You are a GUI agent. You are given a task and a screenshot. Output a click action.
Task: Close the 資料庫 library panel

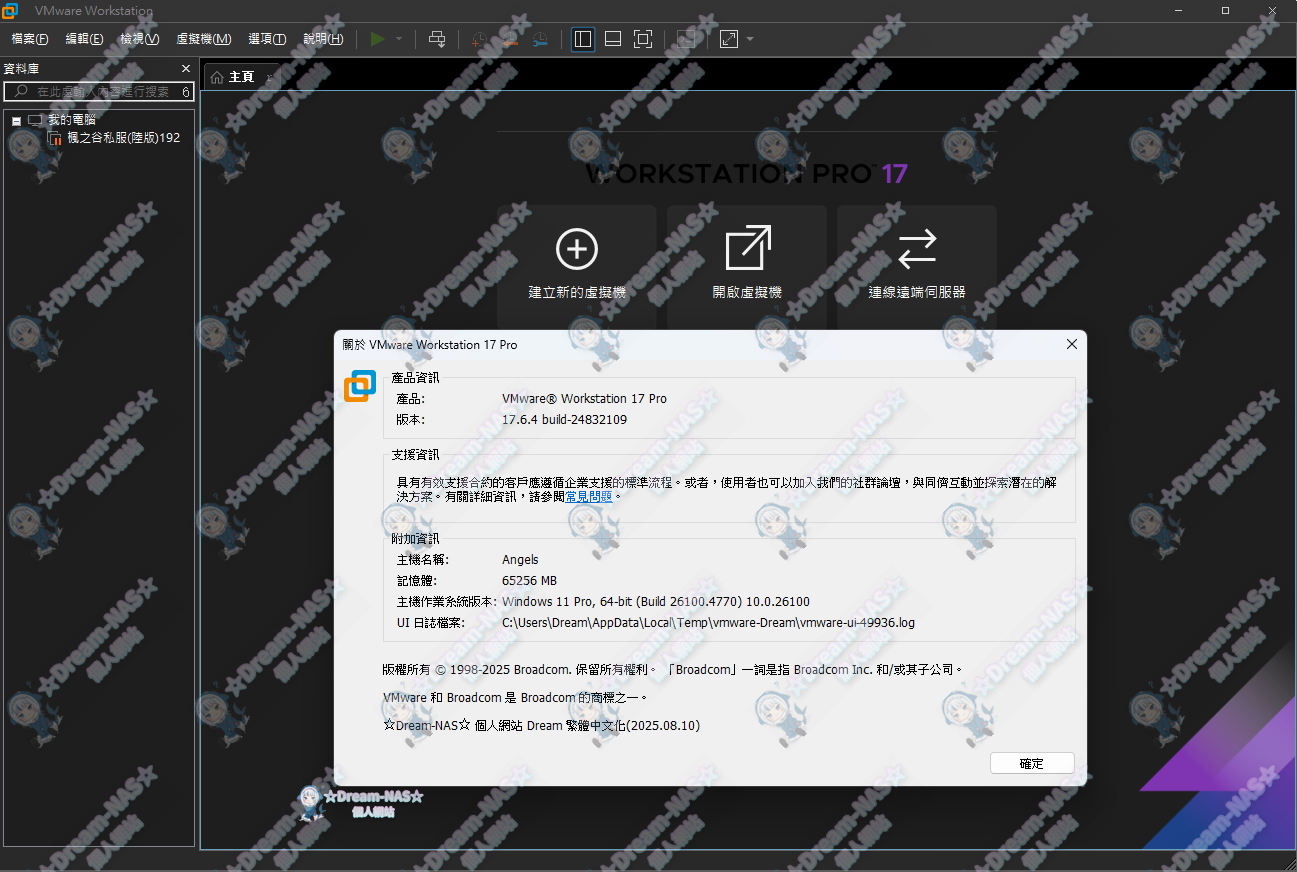tap(185, 69)
